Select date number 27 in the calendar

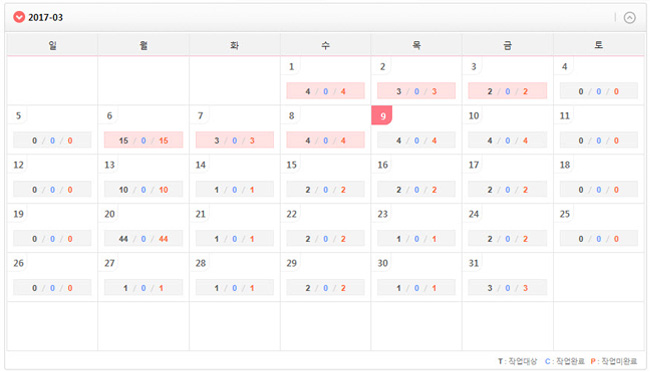click(x=109, y=263)
